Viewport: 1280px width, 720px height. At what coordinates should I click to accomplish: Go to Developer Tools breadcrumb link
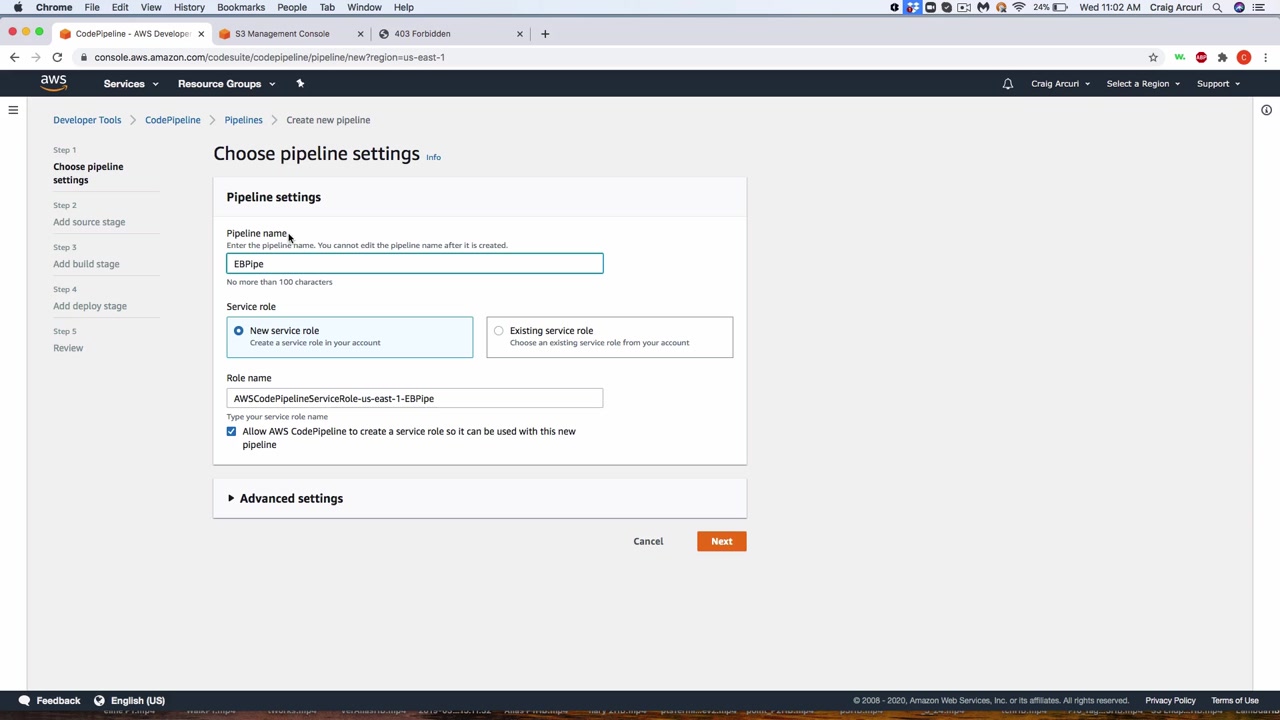[x=87, y=120]
